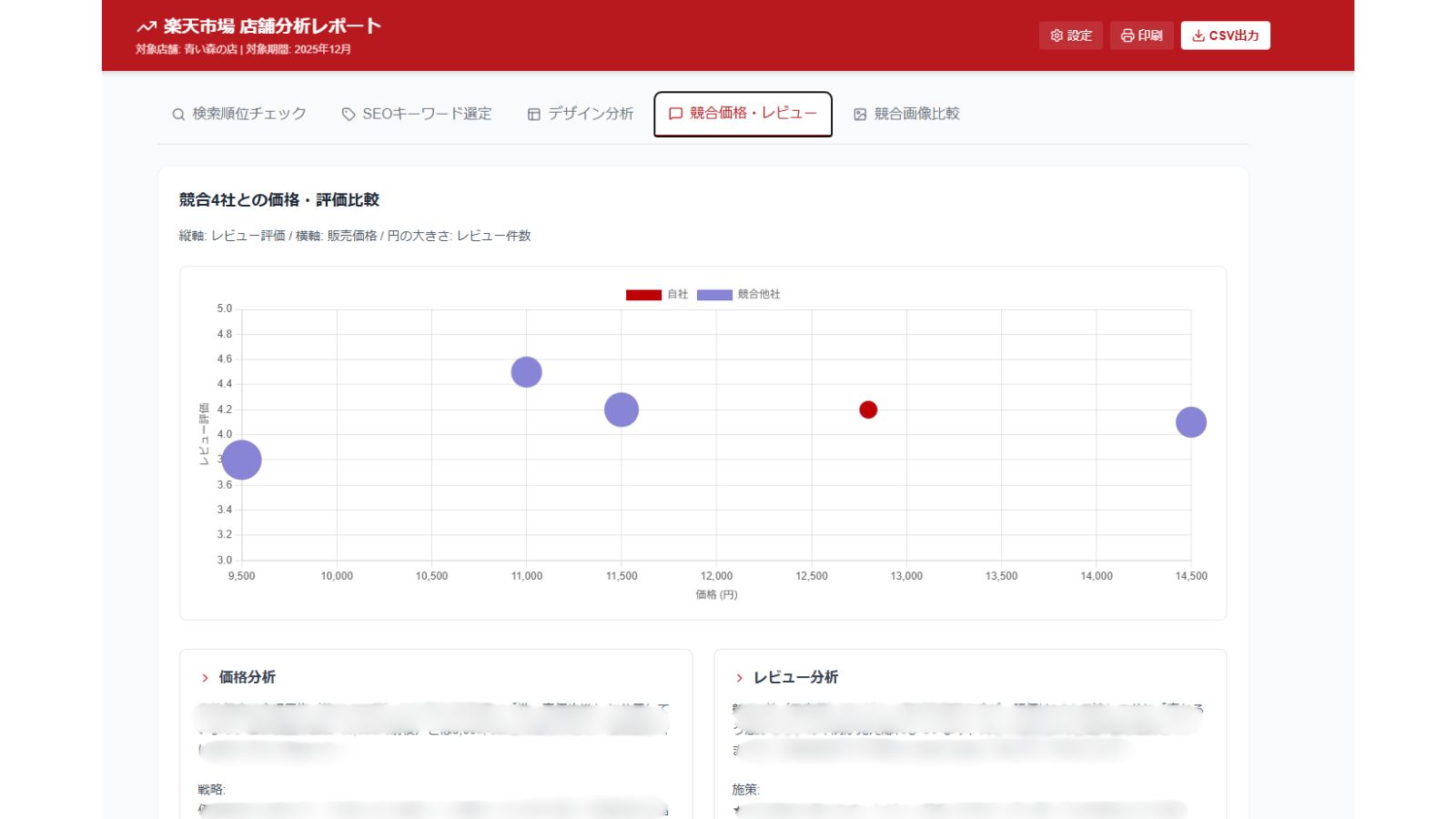The image size is (1456, 819).
Task: Click the red 自社 legend color swatch
Action: [643, 295]
